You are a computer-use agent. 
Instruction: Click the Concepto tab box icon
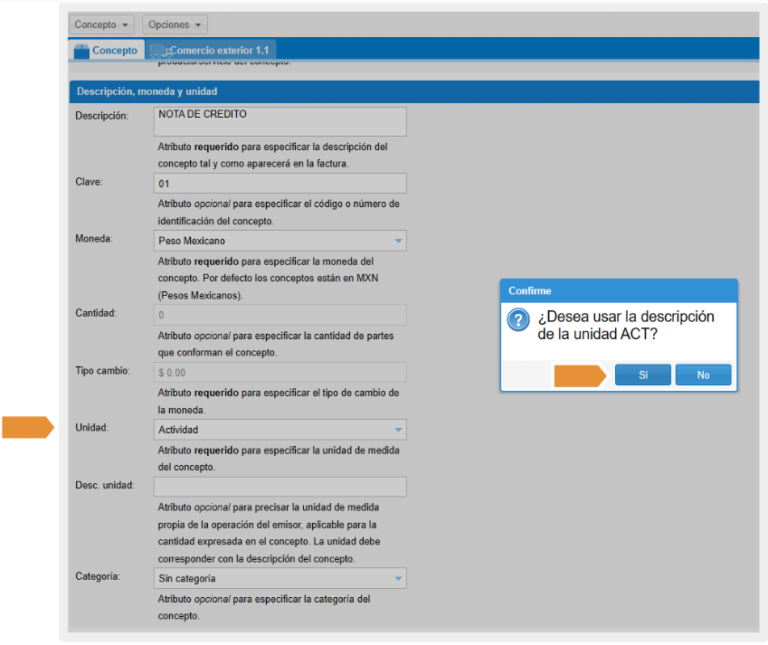(81, 51)
